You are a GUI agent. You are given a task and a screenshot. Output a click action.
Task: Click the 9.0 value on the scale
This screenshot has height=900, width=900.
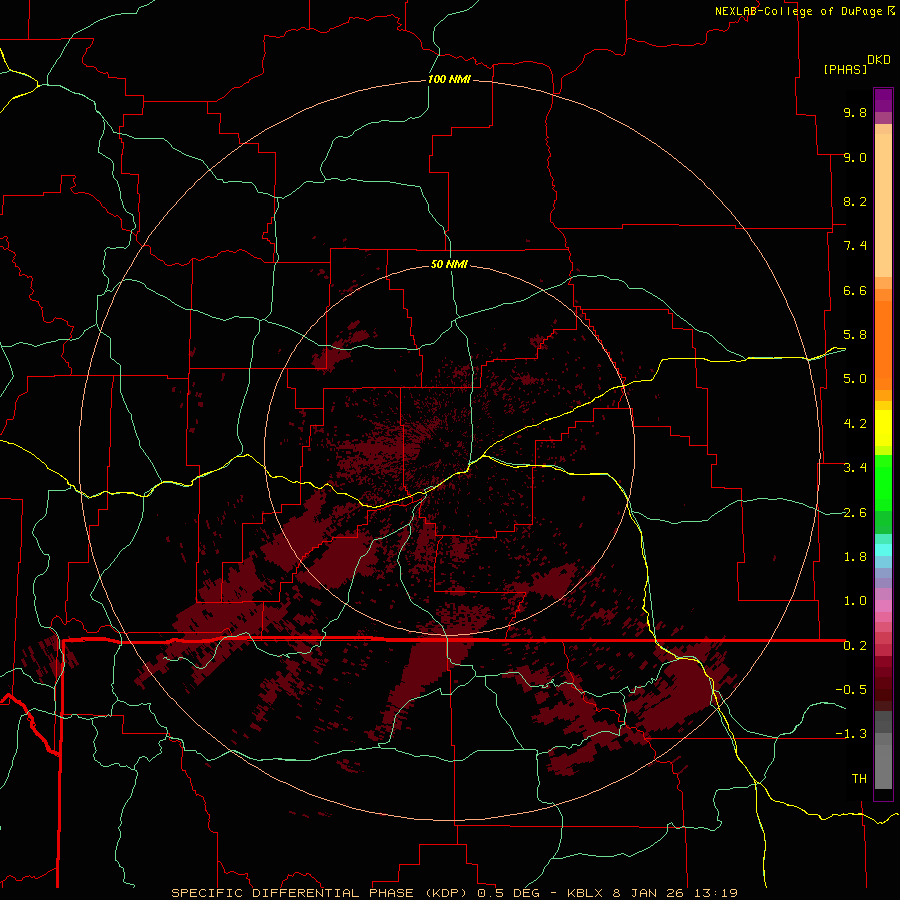point(855,157)
